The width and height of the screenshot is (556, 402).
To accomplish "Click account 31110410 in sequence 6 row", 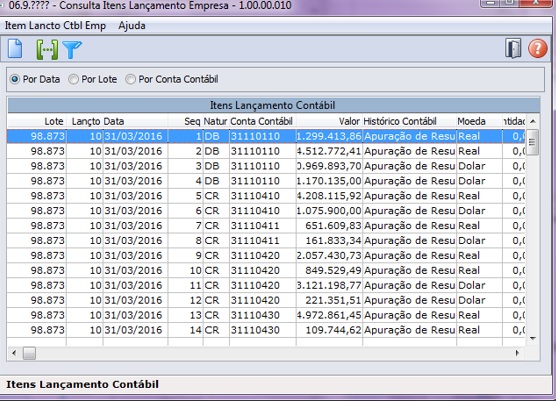I will tap(262, 211).
